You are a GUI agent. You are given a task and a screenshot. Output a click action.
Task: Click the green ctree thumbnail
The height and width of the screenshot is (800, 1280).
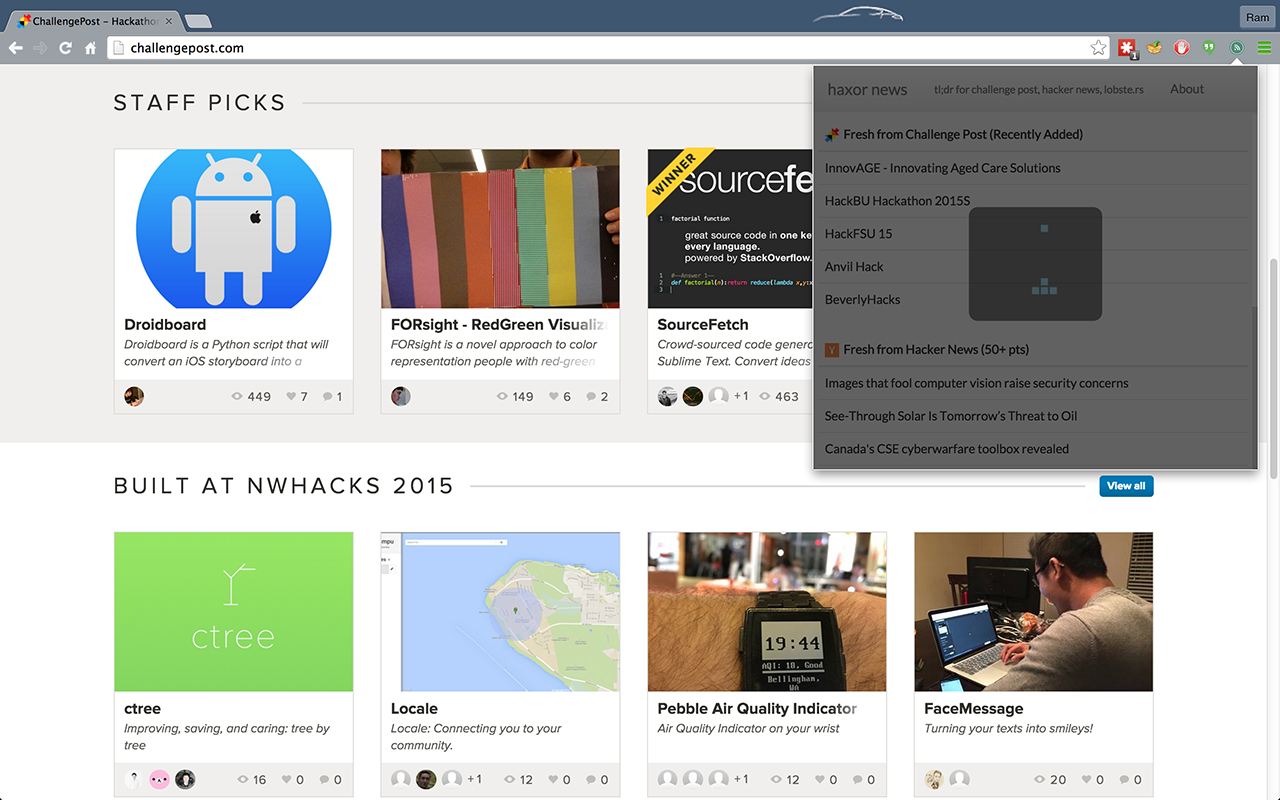(234, 612)
